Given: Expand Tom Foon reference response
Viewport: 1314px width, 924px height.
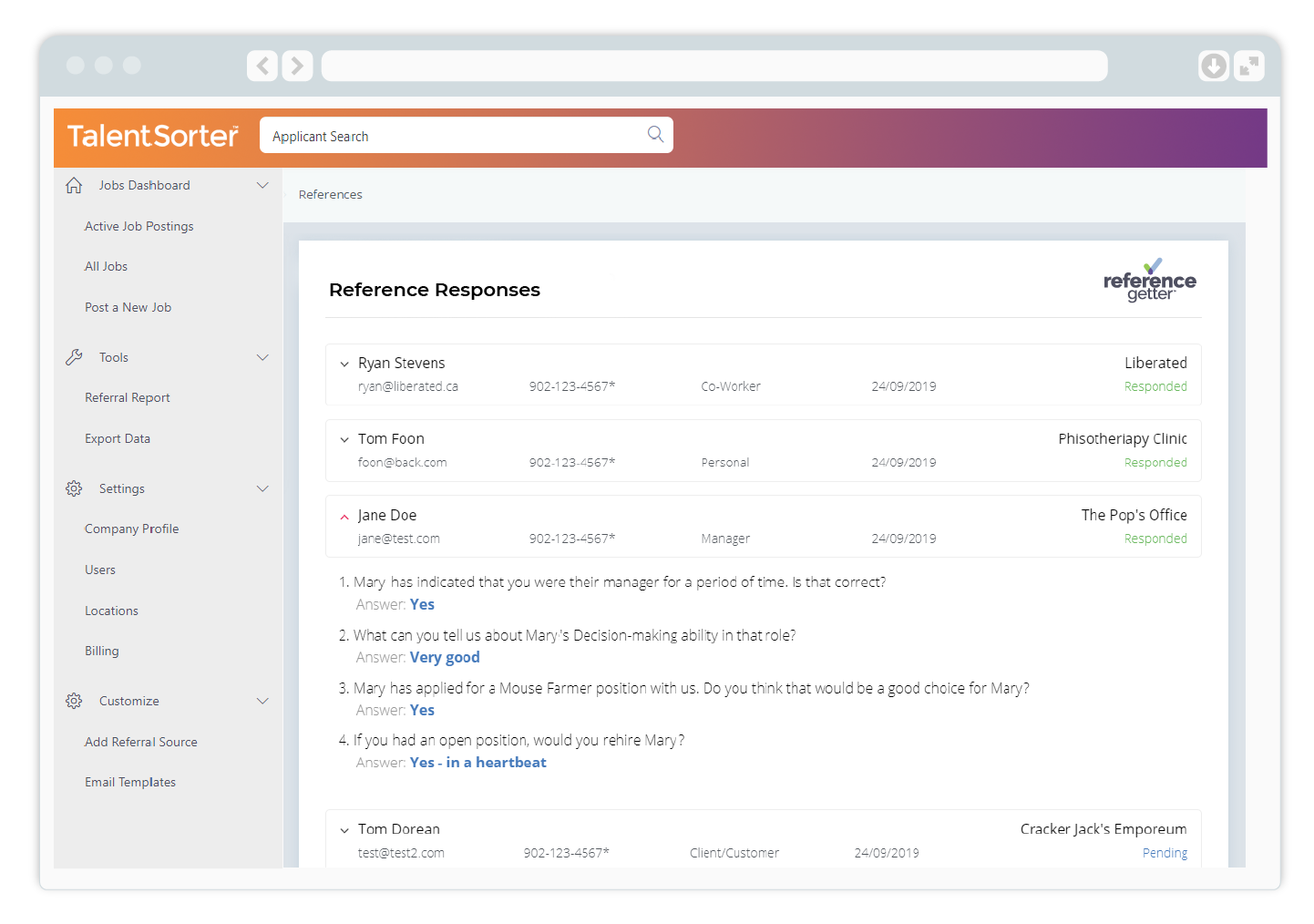Looking at the screenshot, I should (x=344, y=440).
